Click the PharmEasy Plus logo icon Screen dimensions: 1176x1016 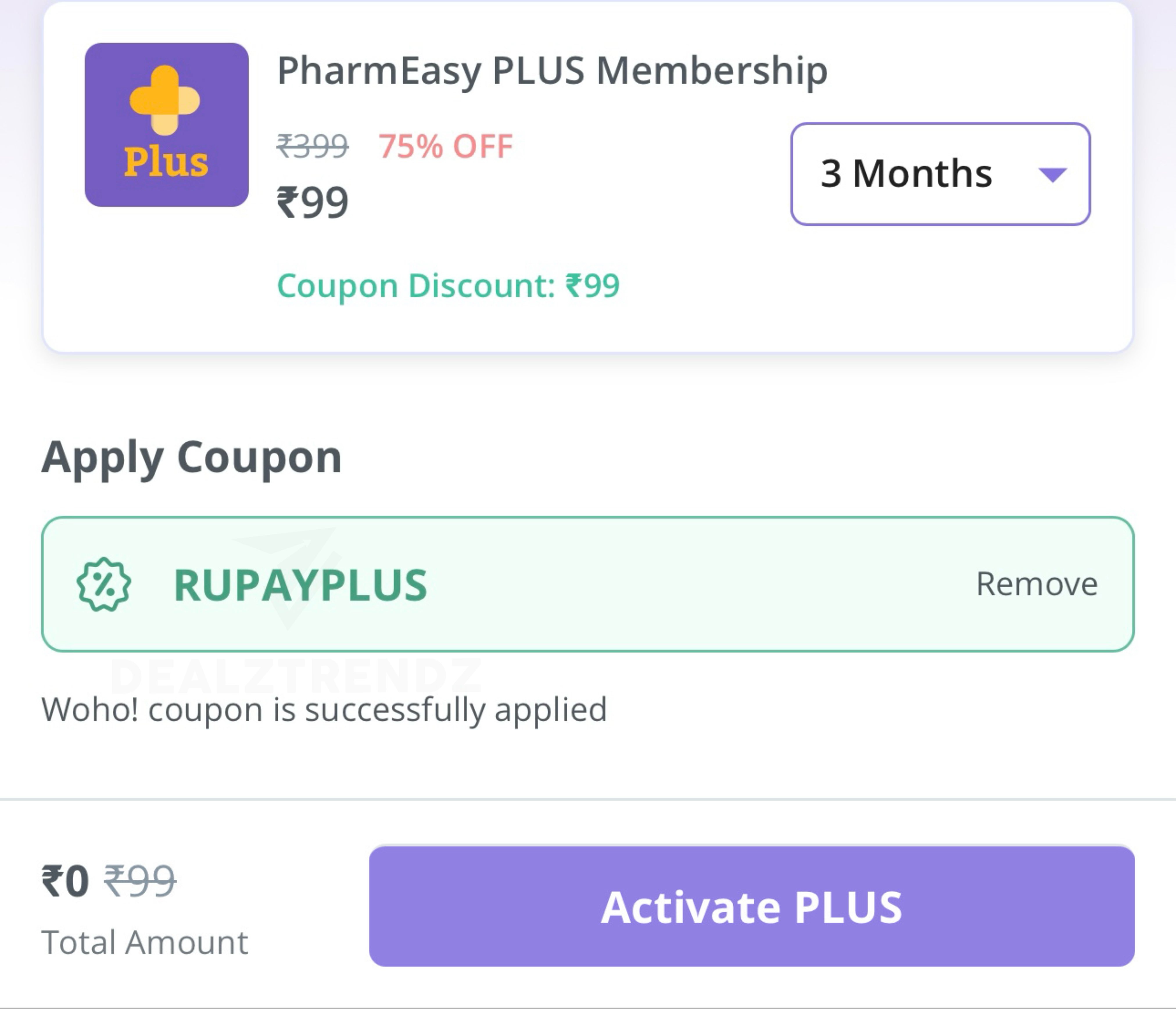click(x=166, y=125)
